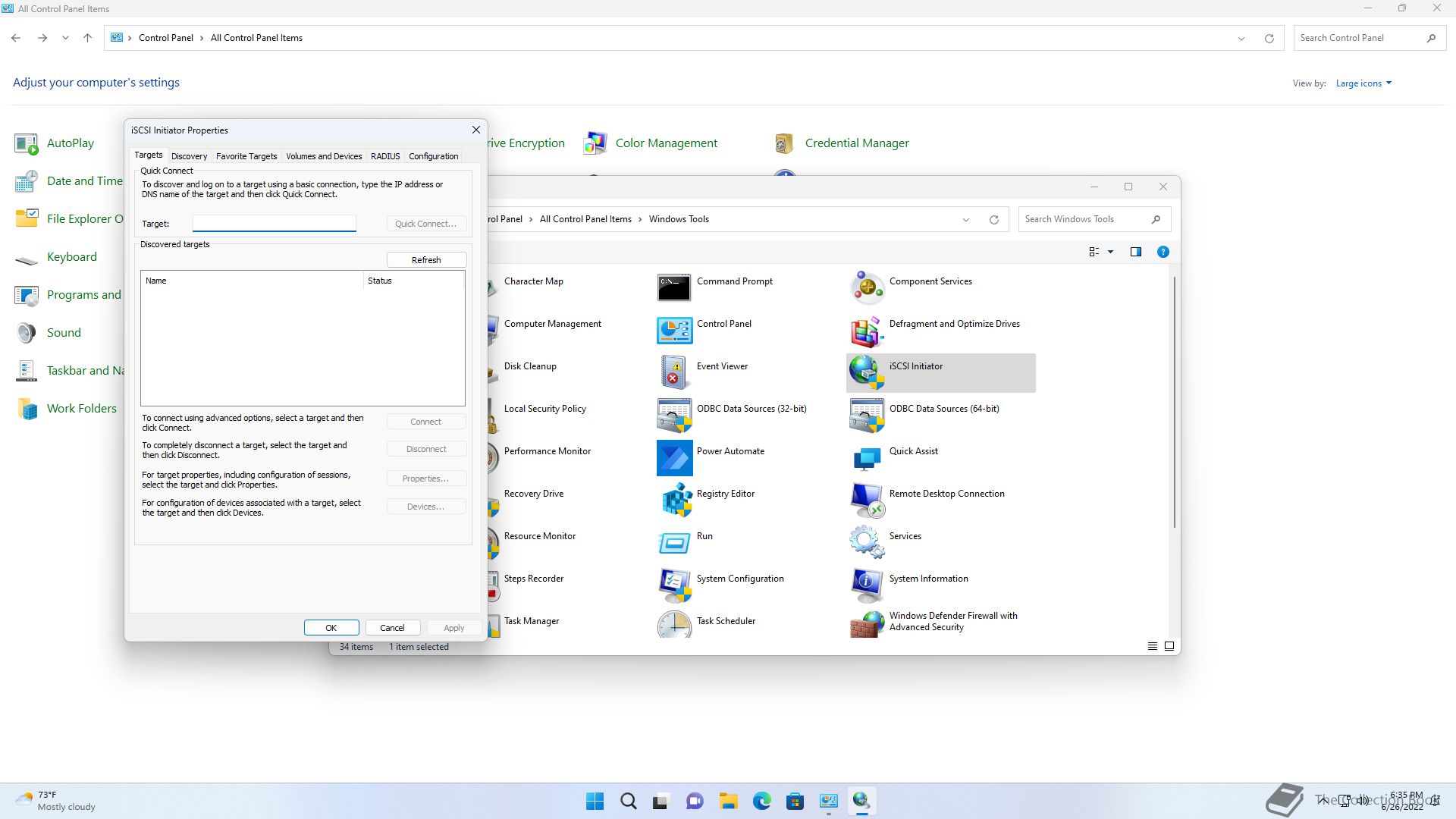This screenshot has height=819, width=1456.
Task: Click Cancel in iSCSI Initiator Properties
Action: pos(392,628)
